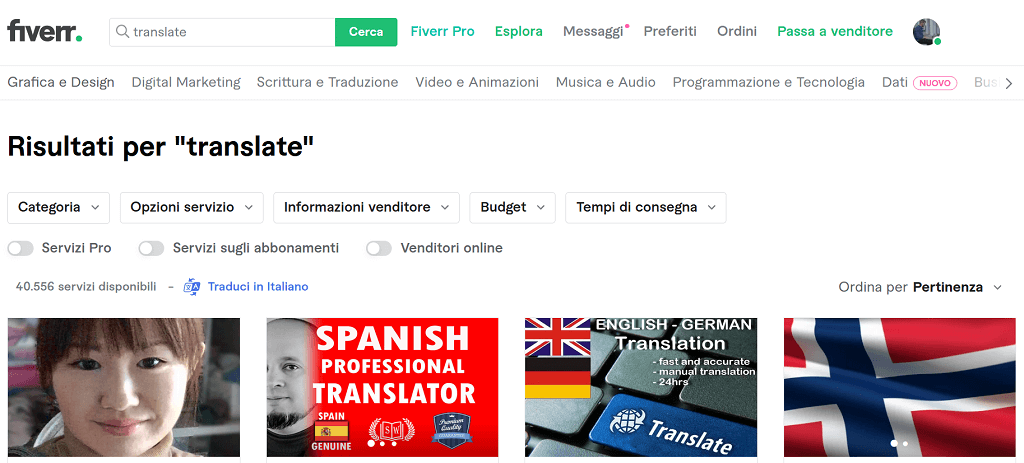Open the Grafica e Design category

[61, 82]
